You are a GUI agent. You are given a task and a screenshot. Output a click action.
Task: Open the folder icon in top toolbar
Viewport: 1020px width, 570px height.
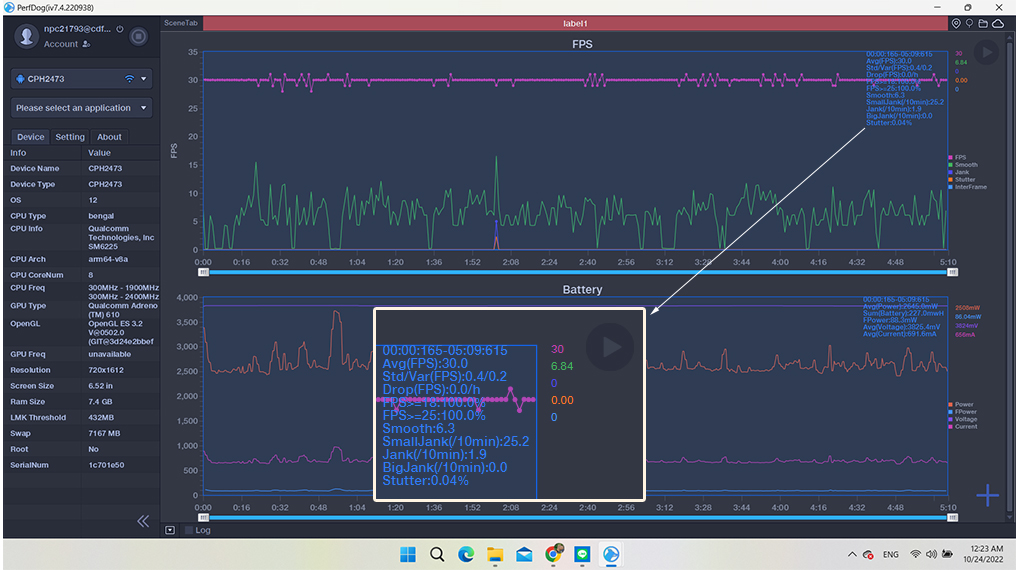[x=983, y=23]
